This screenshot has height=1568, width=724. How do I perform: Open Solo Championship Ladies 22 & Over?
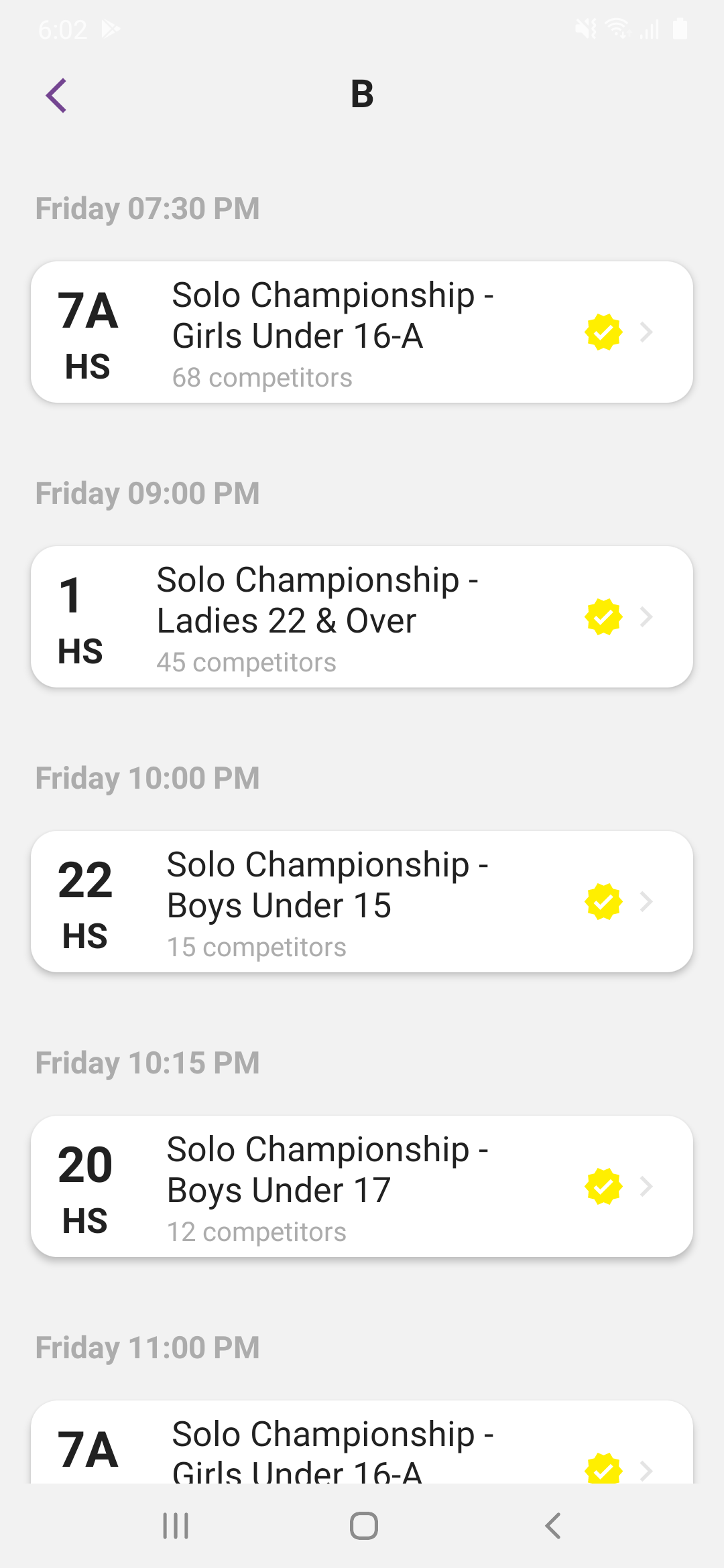[318, 600]
